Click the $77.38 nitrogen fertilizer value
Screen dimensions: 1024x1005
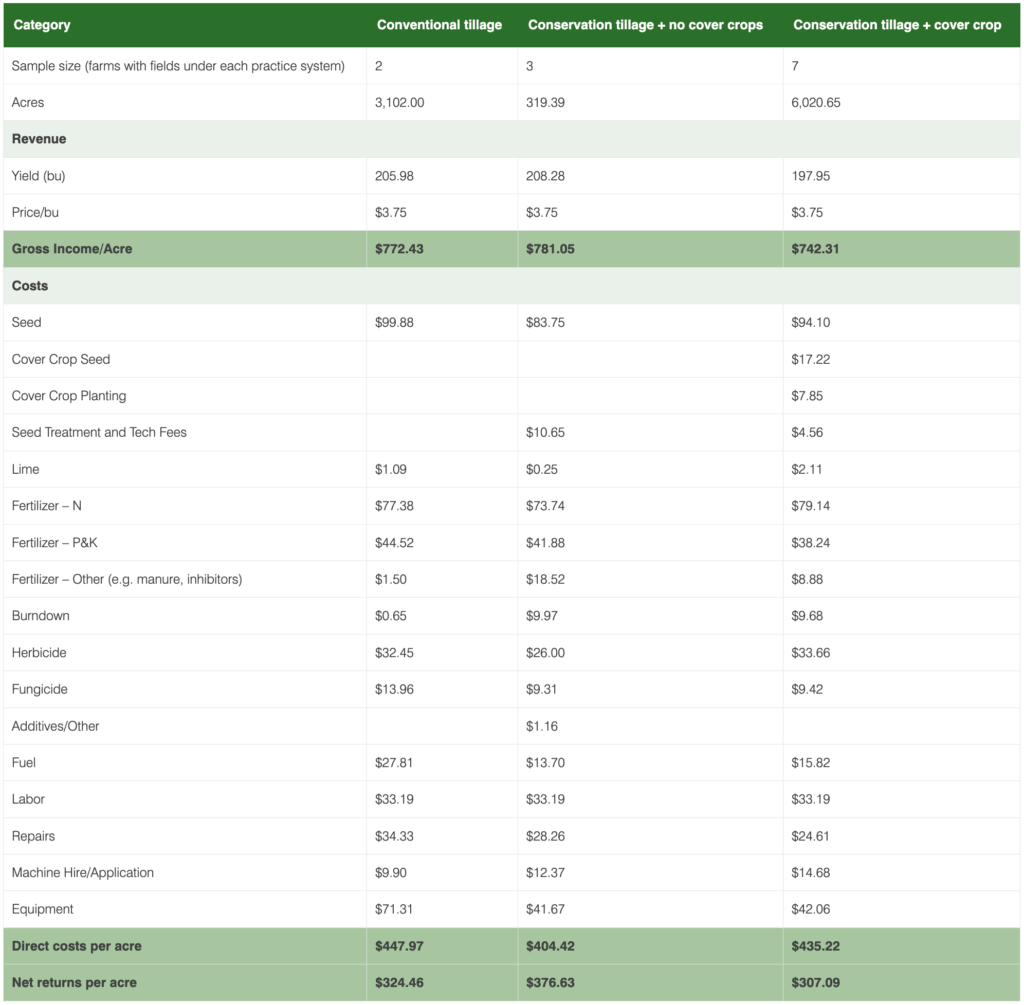(394, 505)
